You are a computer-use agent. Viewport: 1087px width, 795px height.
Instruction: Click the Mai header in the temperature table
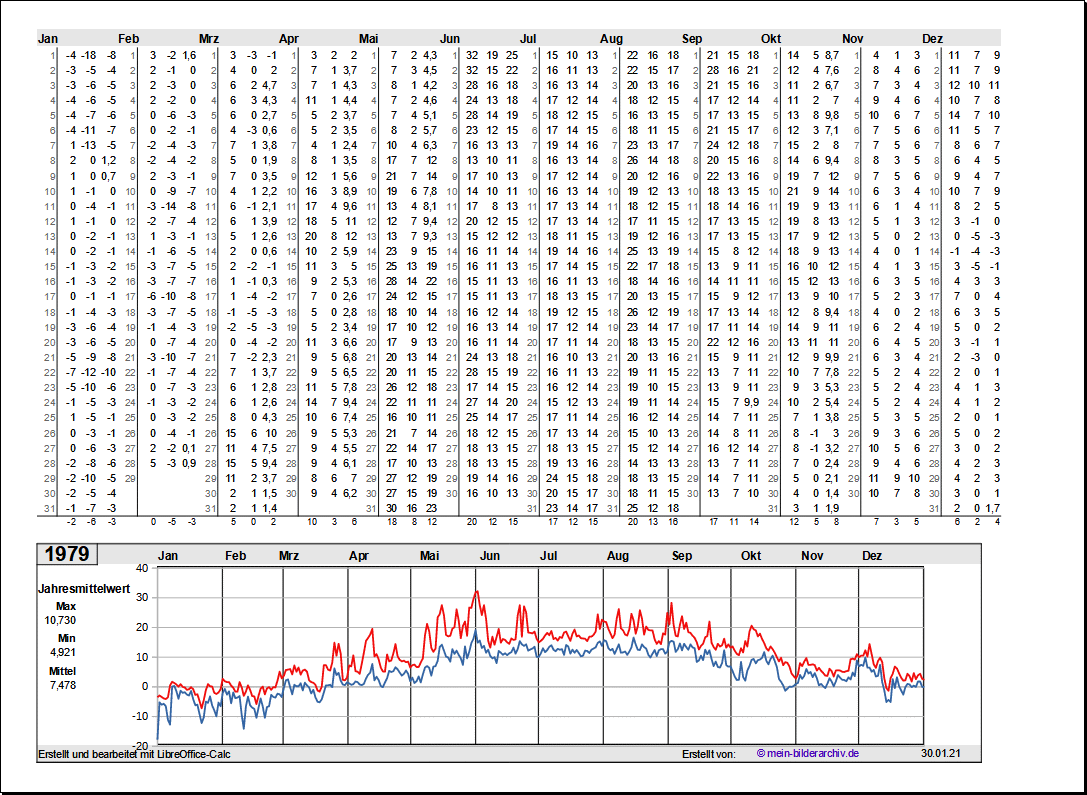point(369,39)
